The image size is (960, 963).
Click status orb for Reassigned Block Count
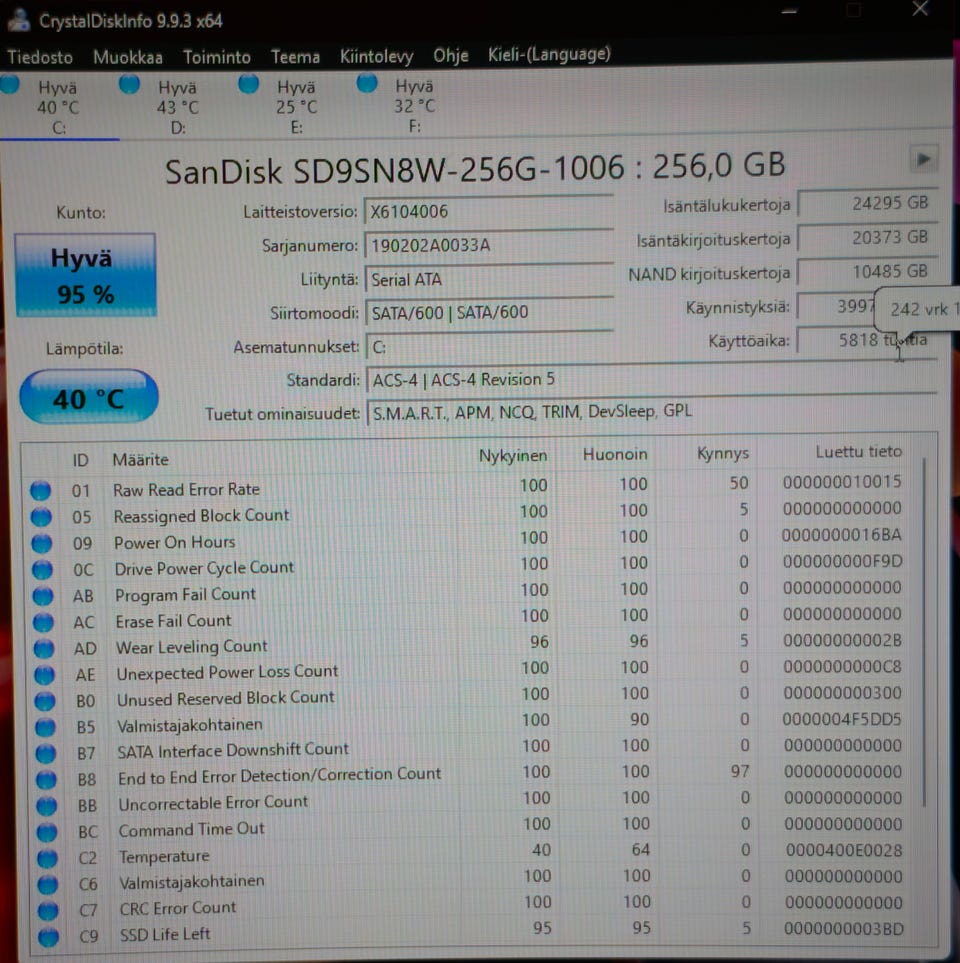[x=41, y=517]
